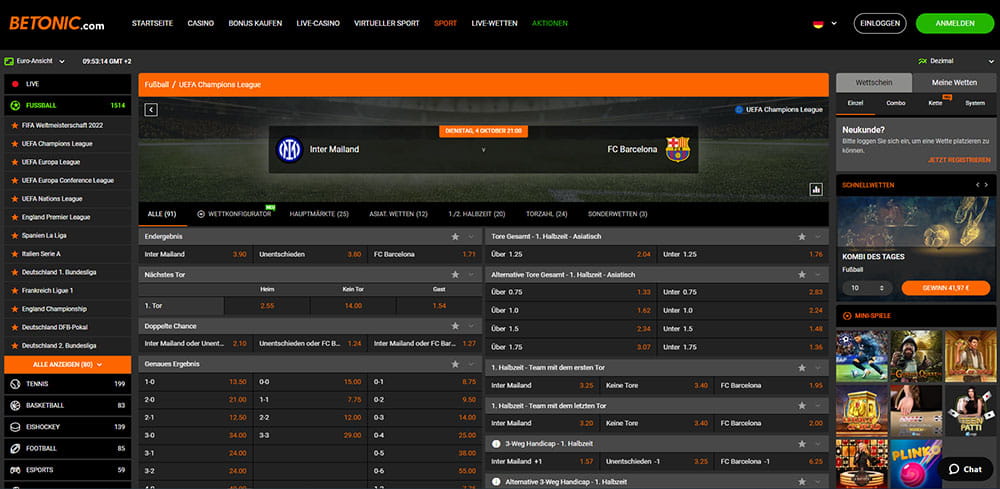1000x489 pixels.
Task: Switch to Hauptmärkte (25) tab
Action: tap(319, 214)
